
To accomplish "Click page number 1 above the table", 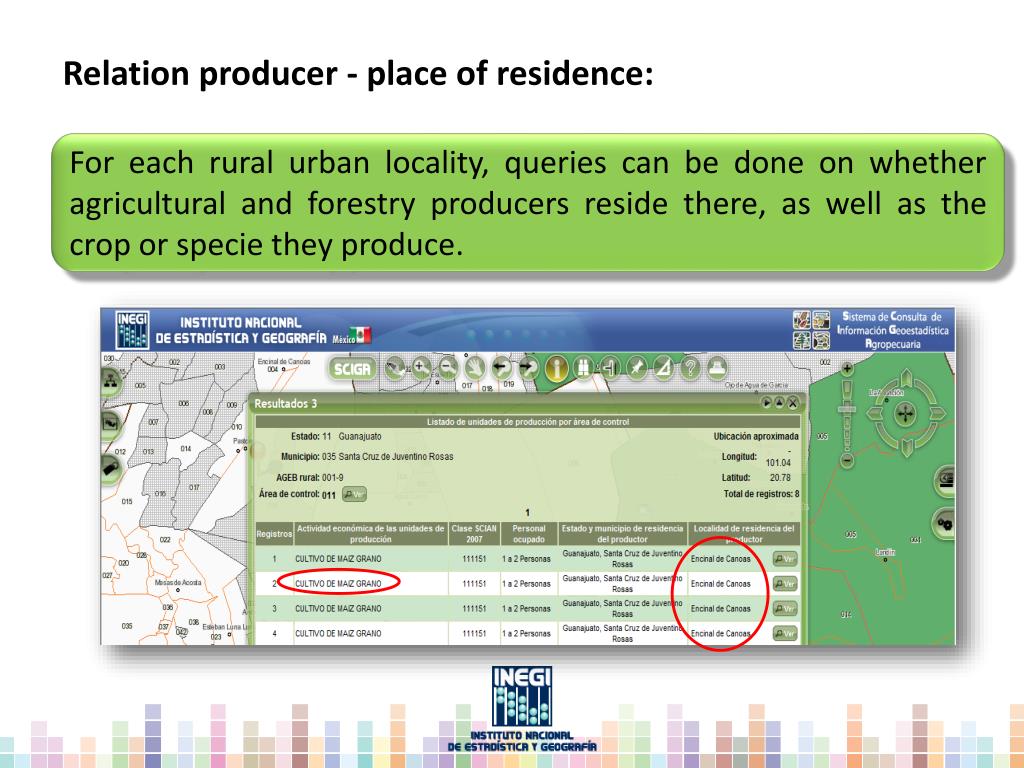I will (527, 513).
